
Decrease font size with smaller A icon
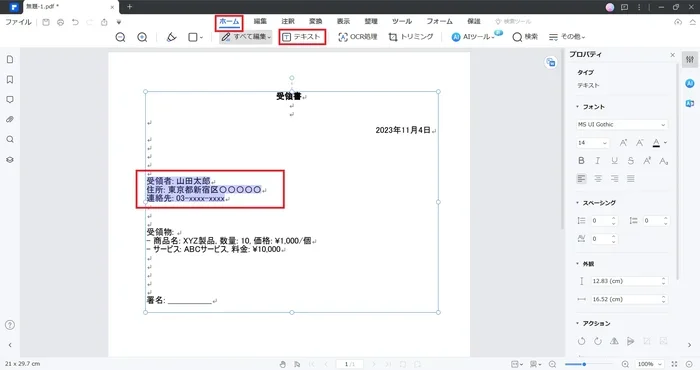(640, 143)
